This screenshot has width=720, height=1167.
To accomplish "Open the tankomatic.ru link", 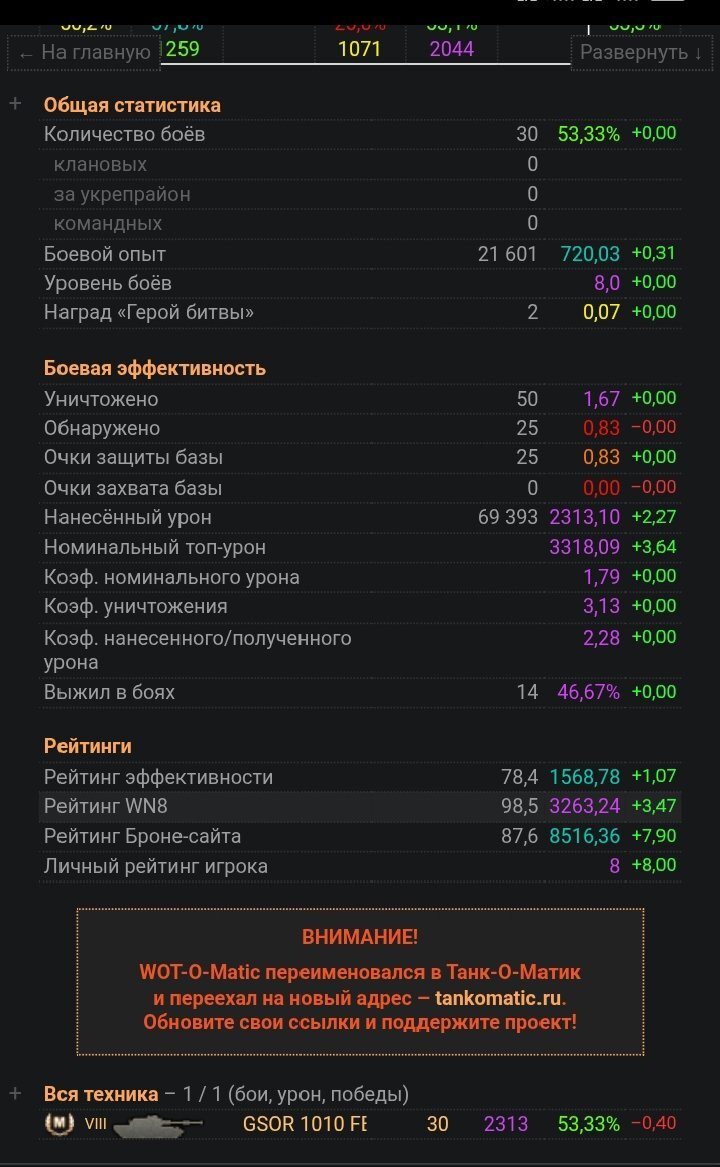I will (499, 997).
